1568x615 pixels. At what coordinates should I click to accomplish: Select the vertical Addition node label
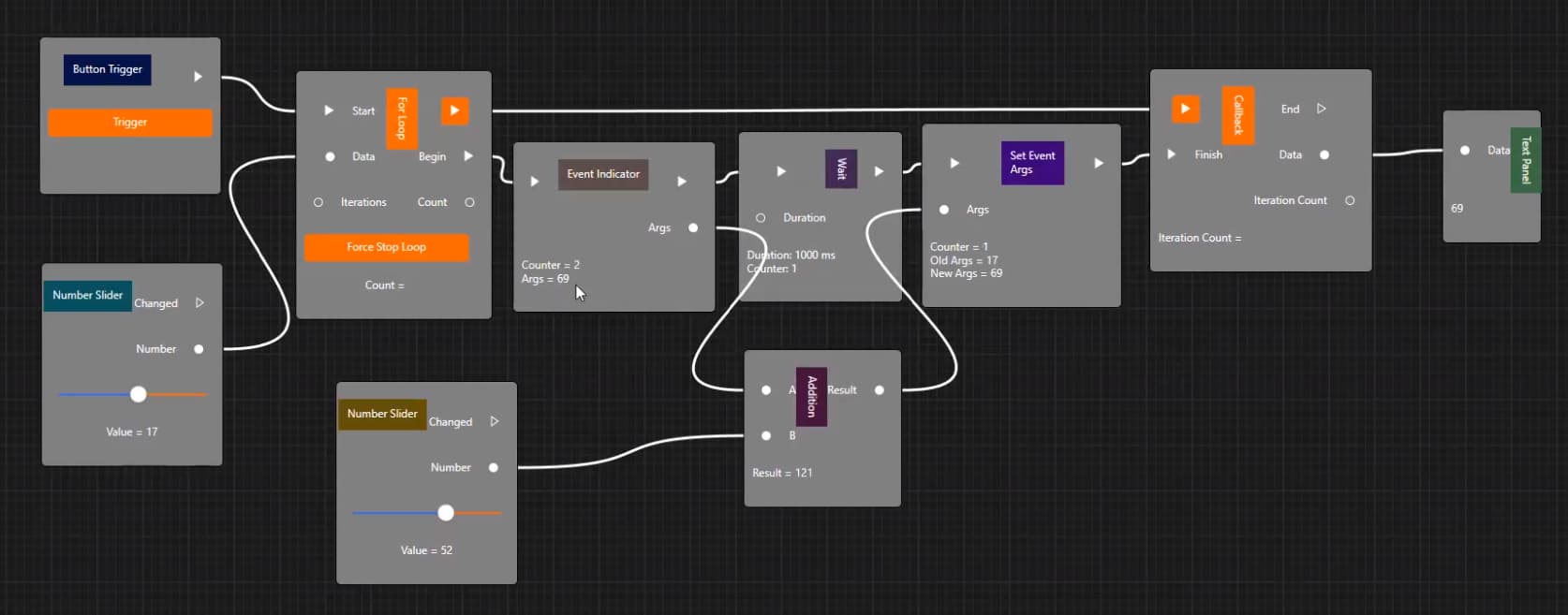811,396
